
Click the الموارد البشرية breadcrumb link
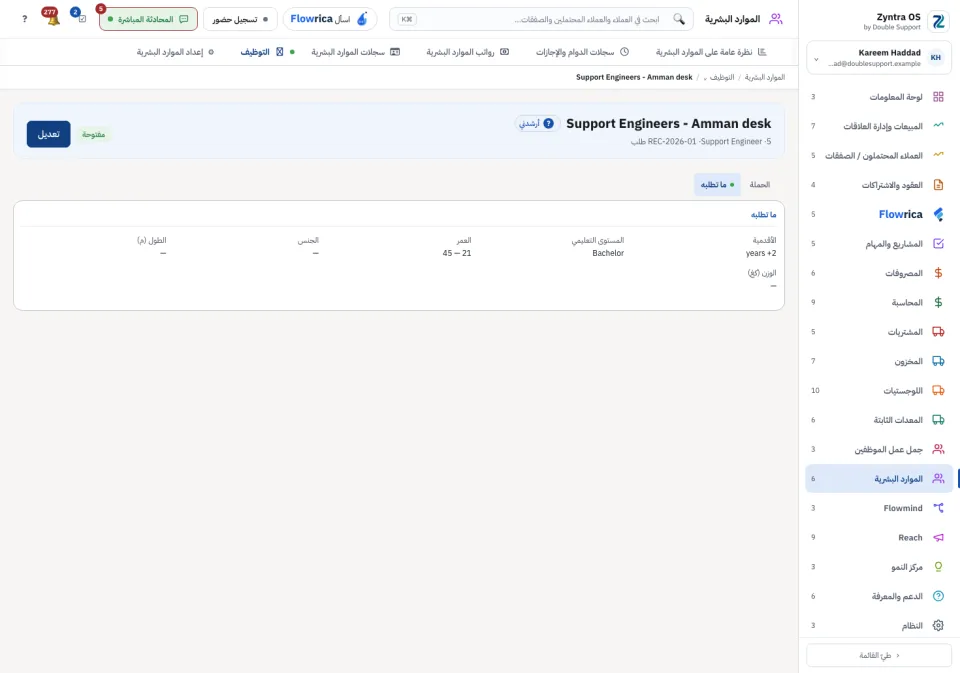click(765, 77)
